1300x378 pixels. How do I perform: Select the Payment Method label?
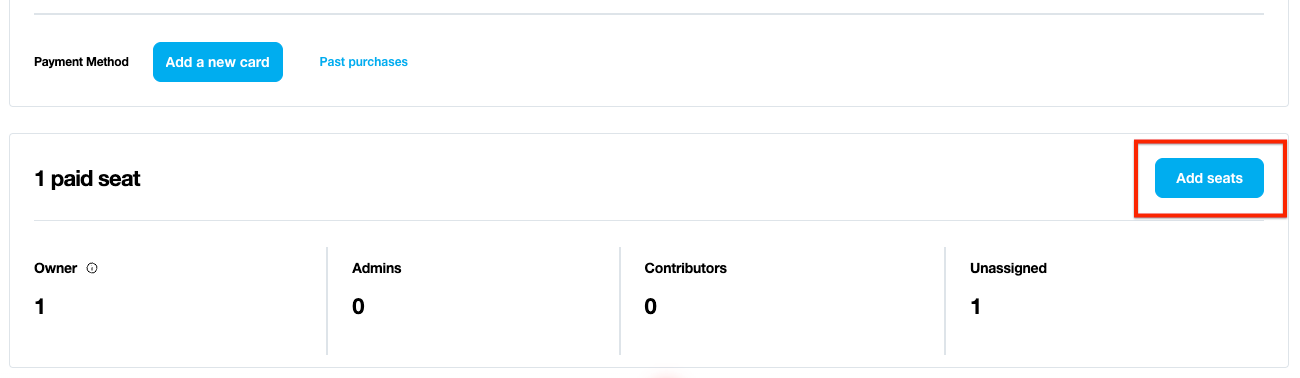point(81,62)
